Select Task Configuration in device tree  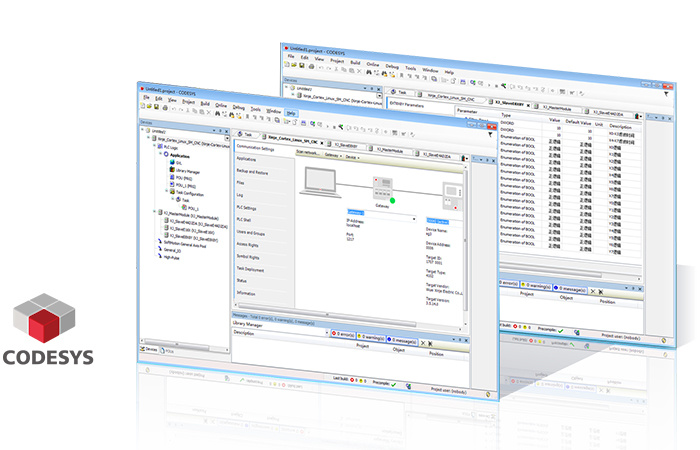click(190, 194)
